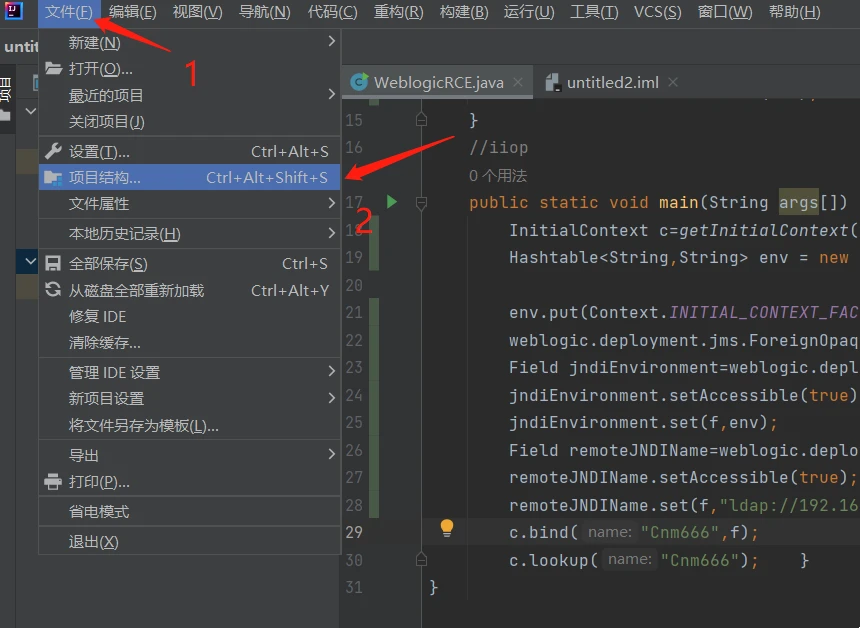The image size is (860, 628).
Task: Click the "c.bind(" call on line 29
Action: [544, 533]
